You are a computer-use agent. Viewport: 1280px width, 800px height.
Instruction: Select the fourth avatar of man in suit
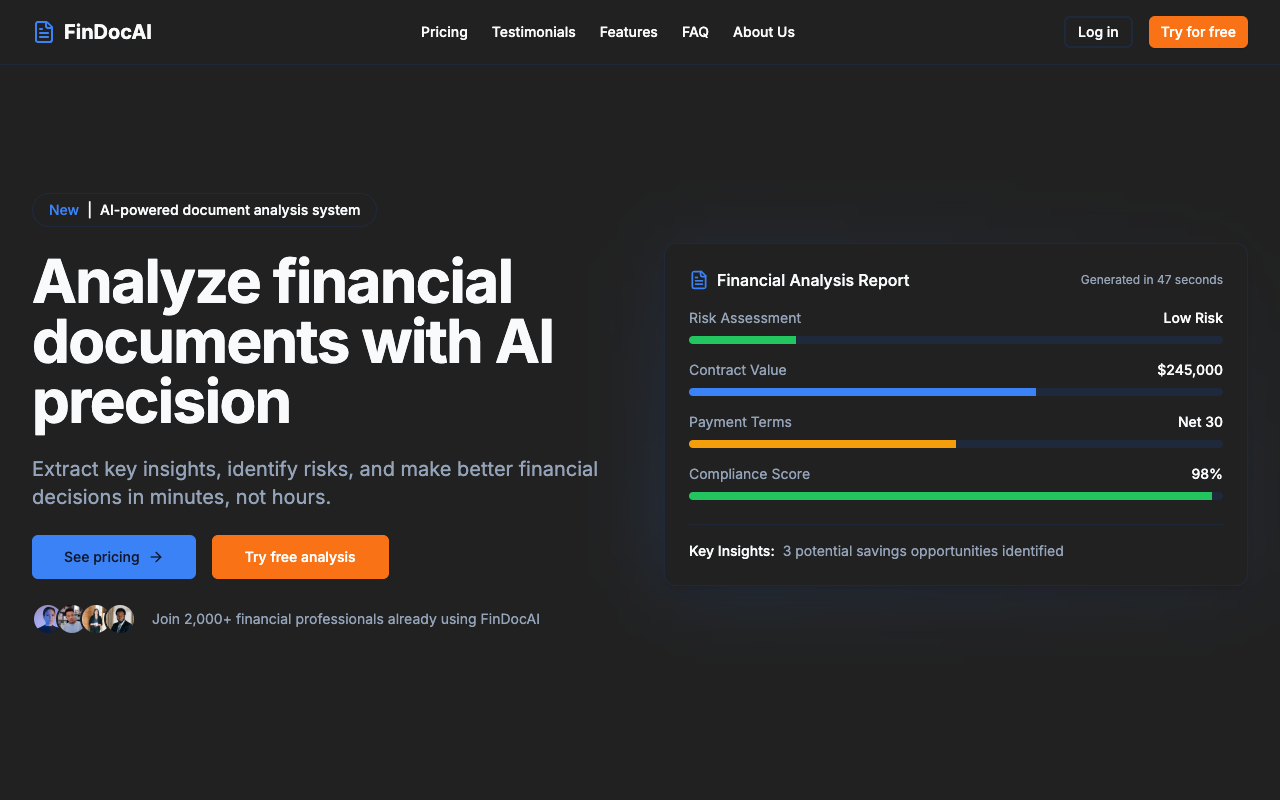[121, 619]
